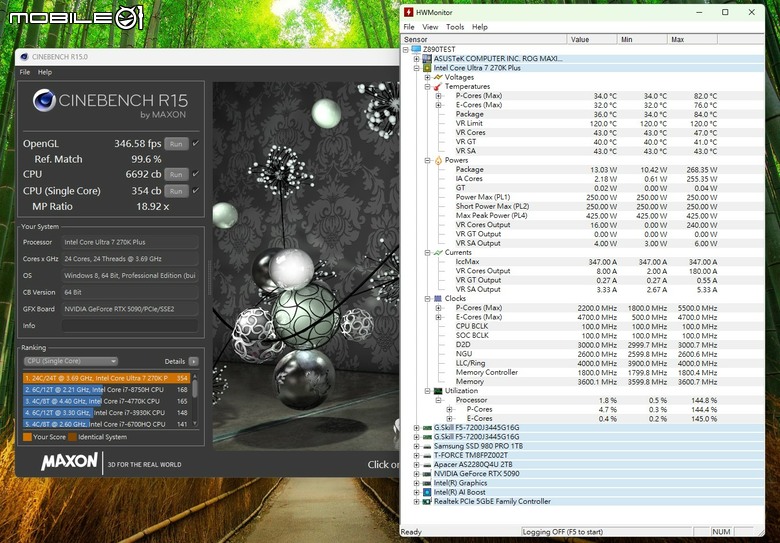
Task: Run the CPU (Single Core) benchmark
Action: click(176, 191)
